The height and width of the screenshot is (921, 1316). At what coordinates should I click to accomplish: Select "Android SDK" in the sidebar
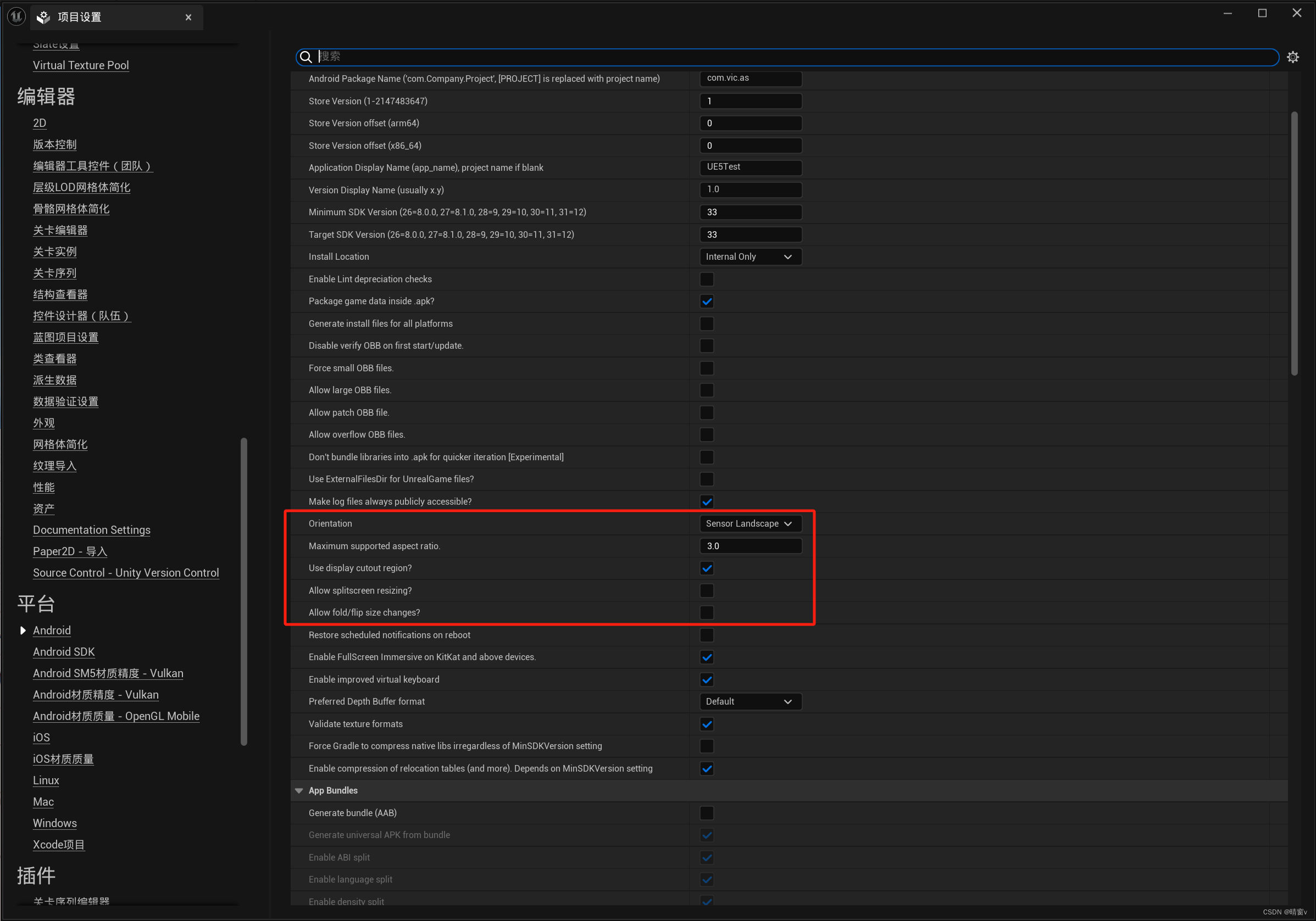tap(64, 651)
